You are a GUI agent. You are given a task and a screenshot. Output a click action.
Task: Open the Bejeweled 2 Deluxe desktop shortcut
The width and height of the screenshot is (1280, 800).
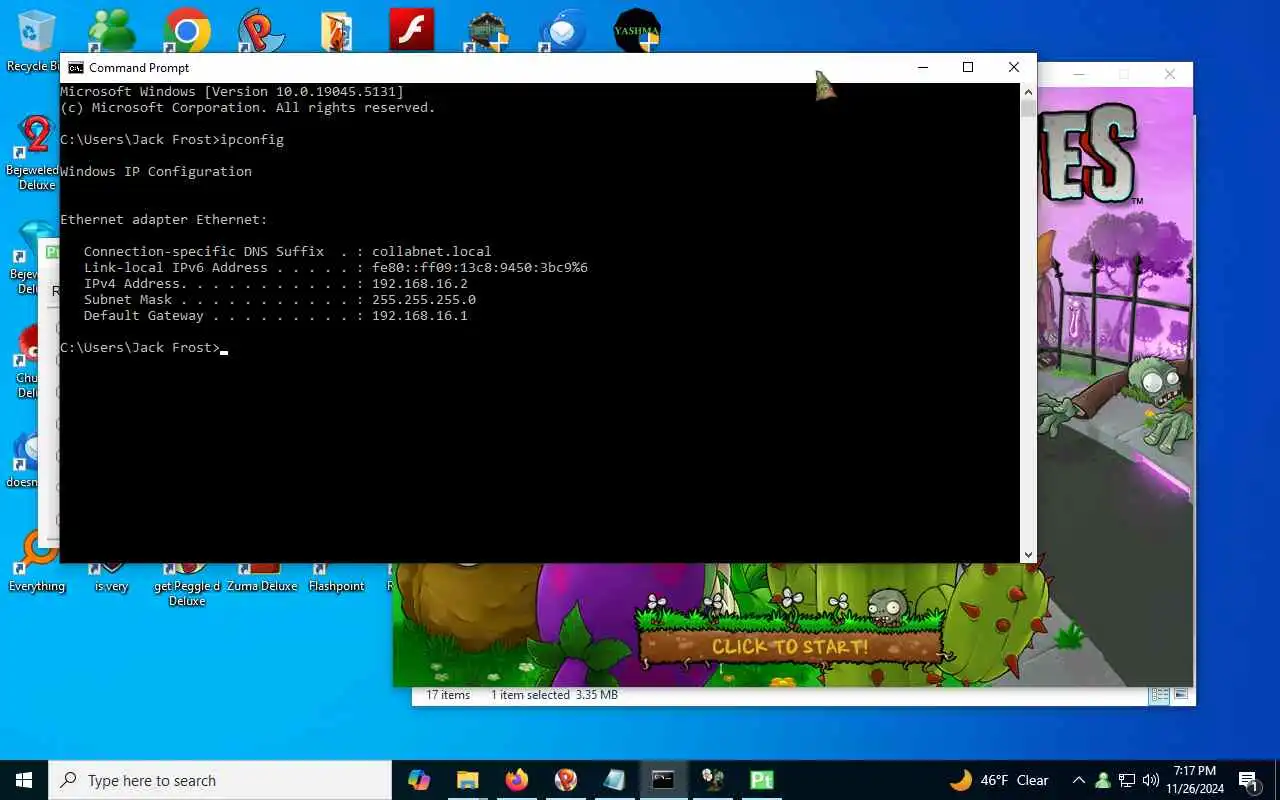(34, 152)
